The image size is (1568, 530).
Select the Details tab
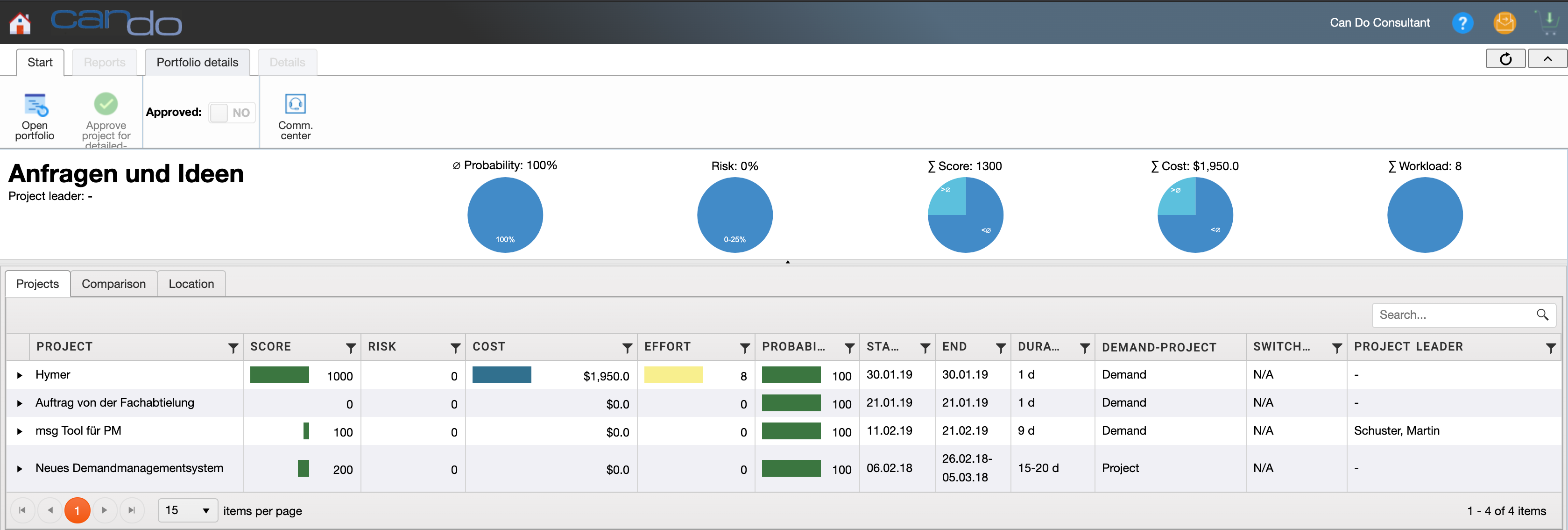(287, 62)
